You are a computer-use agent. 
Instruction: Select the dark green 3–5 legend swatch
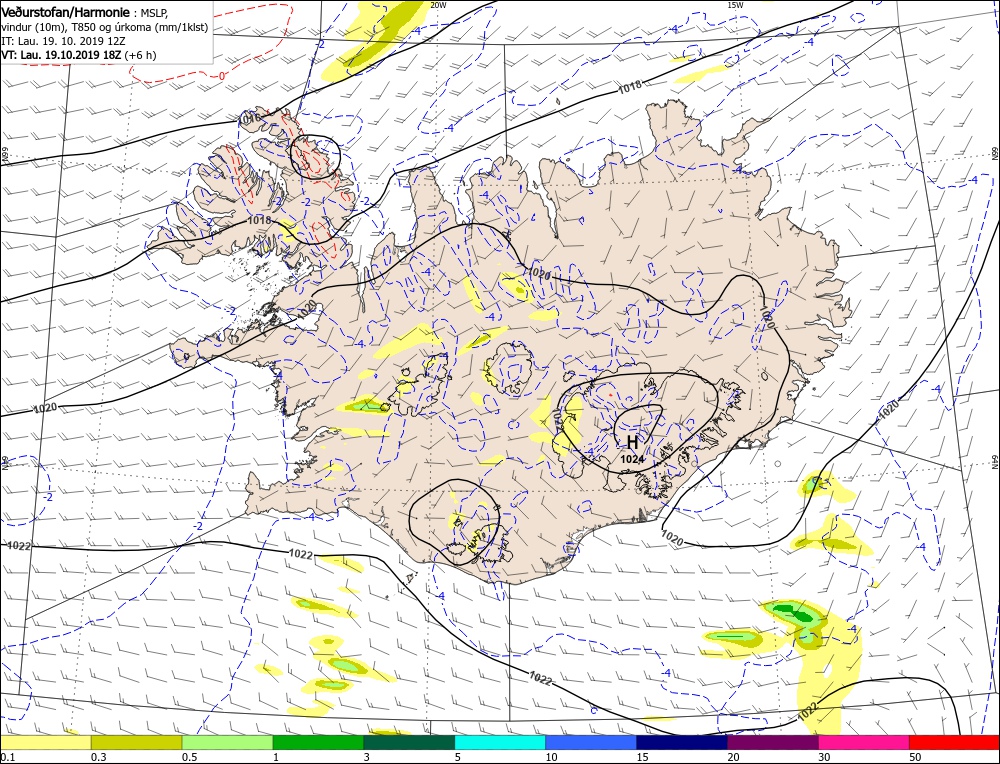click(409, 742)
